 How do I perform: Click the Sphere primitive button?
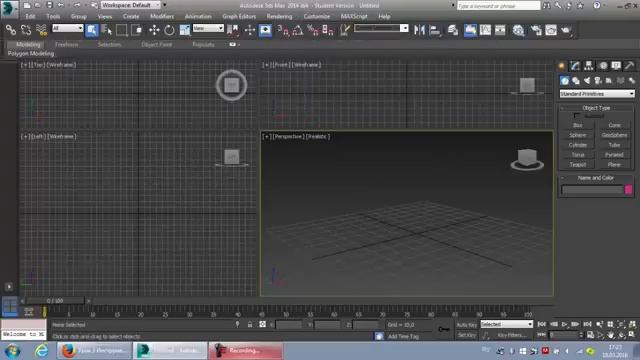pyautogui.click(x=578, y=135)
